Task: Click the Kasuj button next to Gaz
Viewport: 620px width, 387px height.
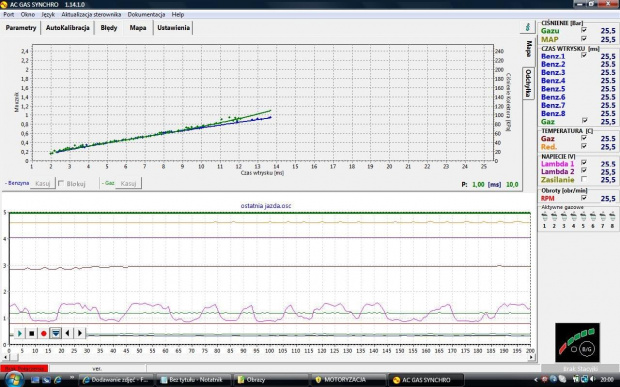Action: click(129, 183)
